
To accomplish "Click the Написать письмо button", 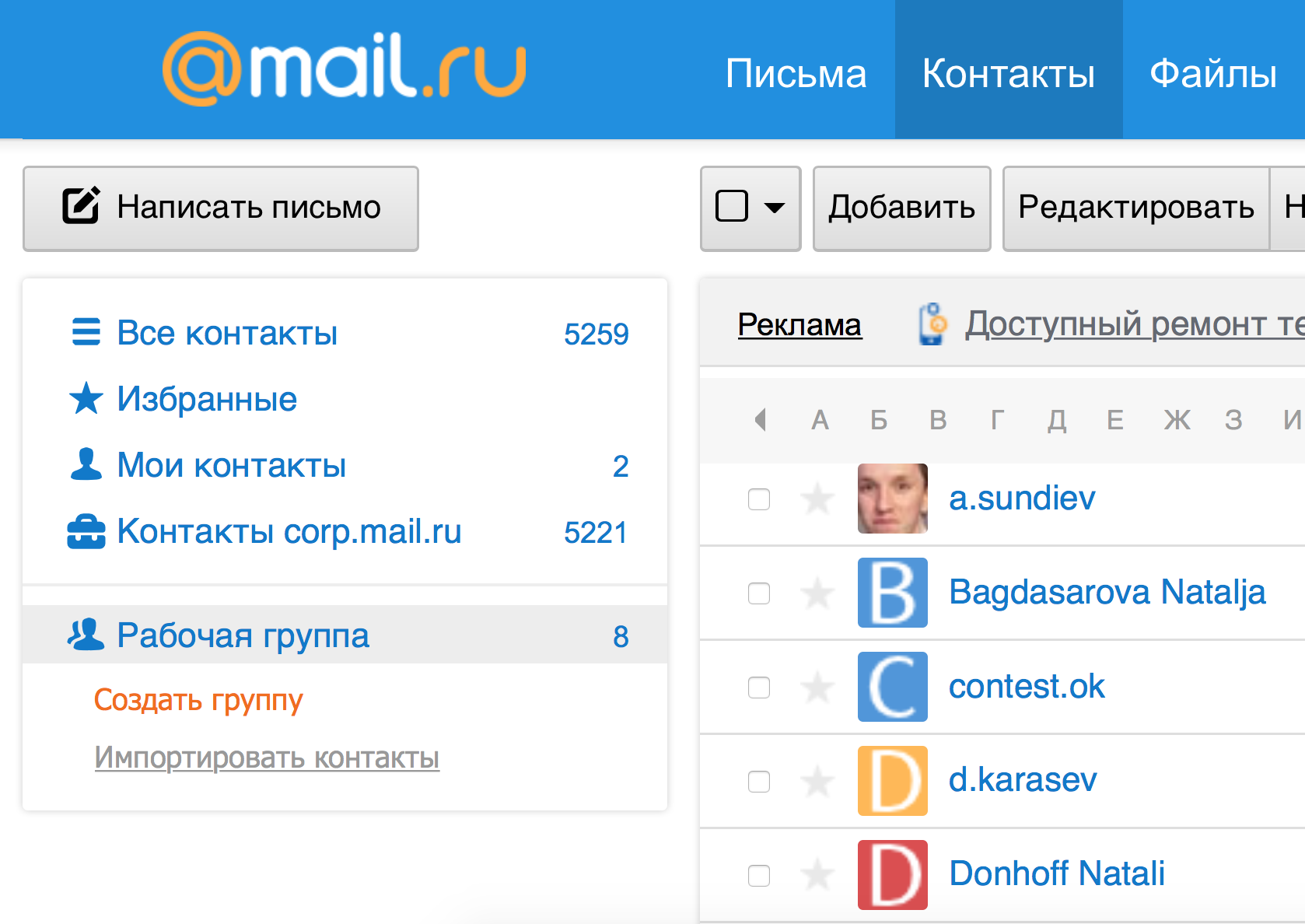I will tap(221, 208).
